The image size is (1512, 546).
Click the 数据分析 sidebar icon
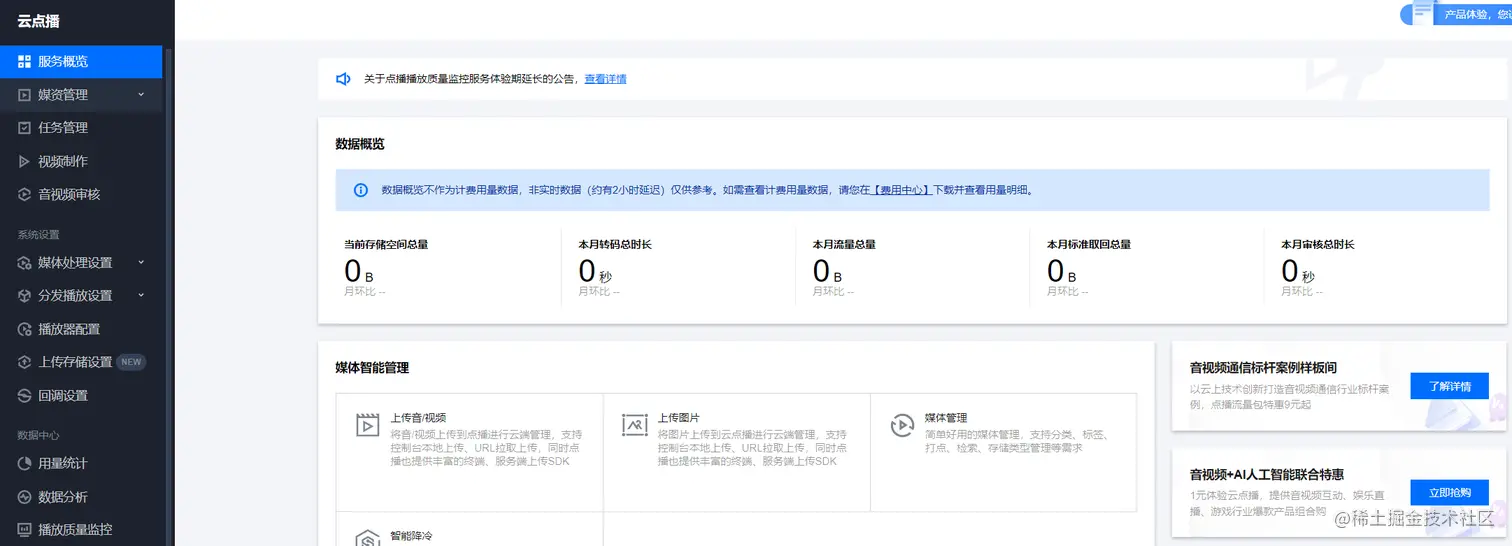(25, 497)
